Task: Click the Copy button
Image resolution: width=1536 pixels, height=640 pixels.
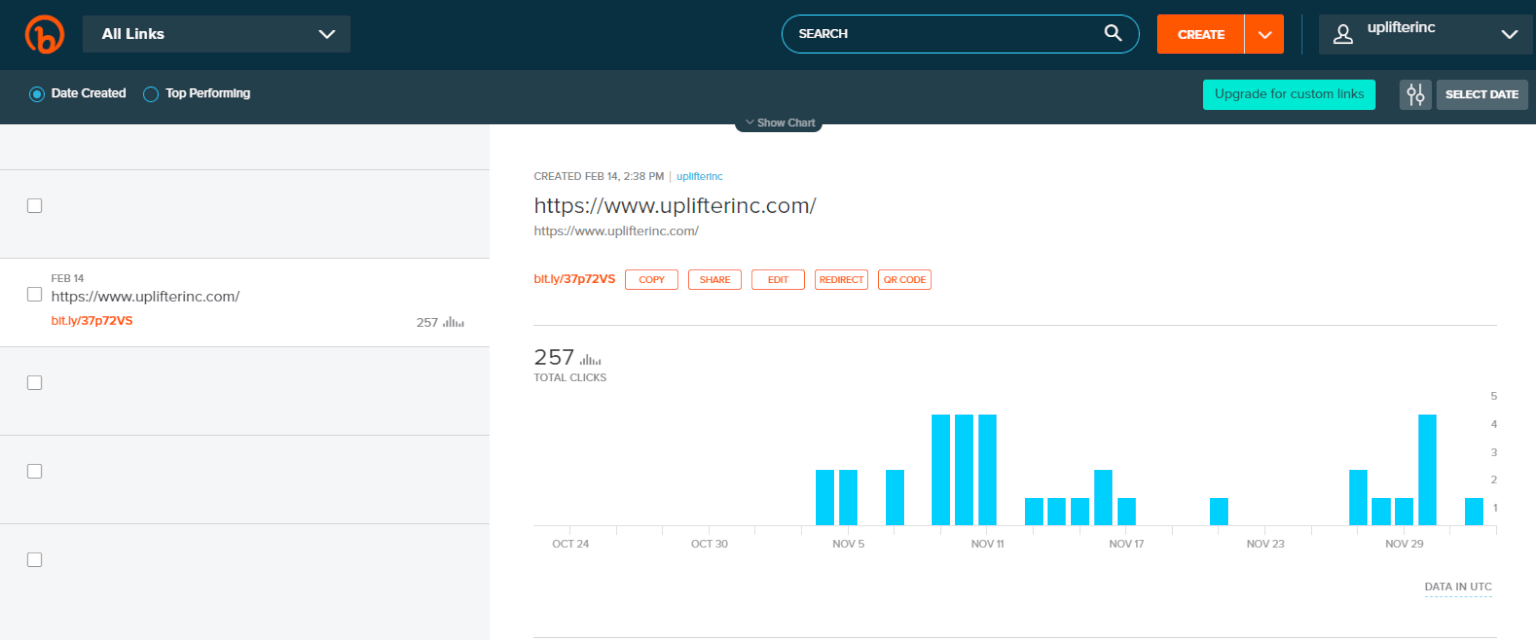Action: click(x=652, y=280)
